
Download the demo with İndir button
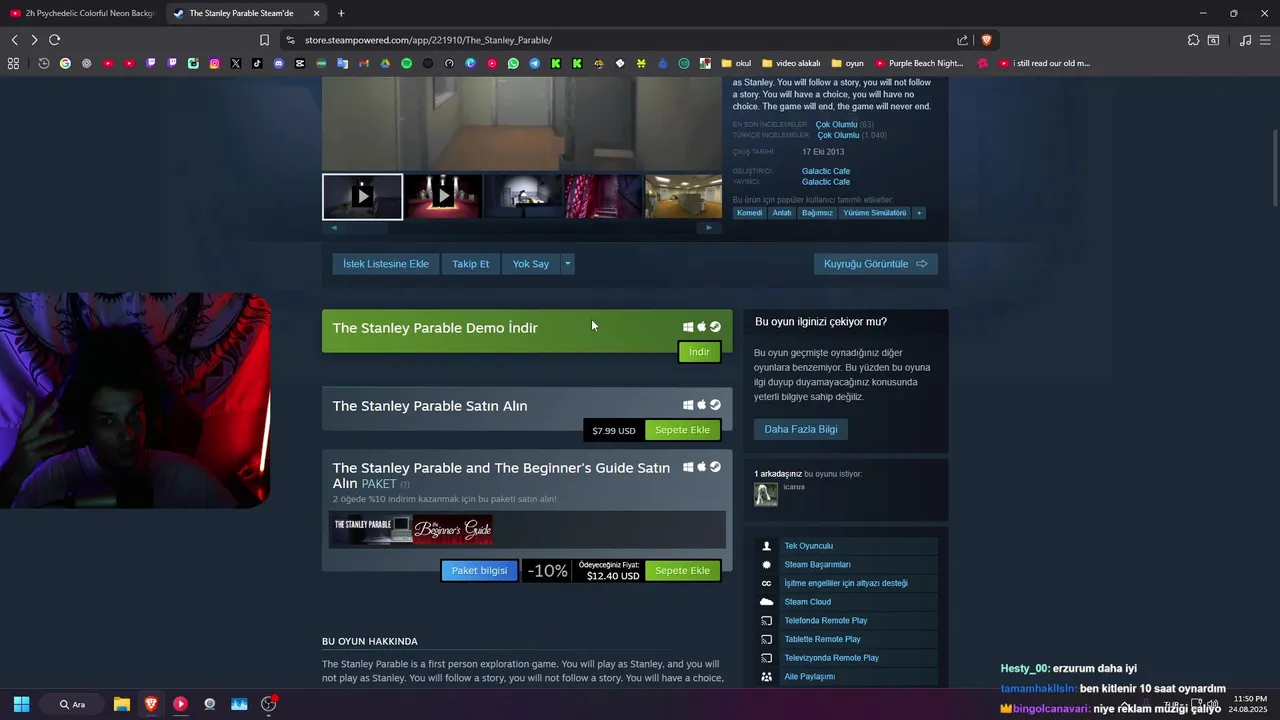pos(699,352)
